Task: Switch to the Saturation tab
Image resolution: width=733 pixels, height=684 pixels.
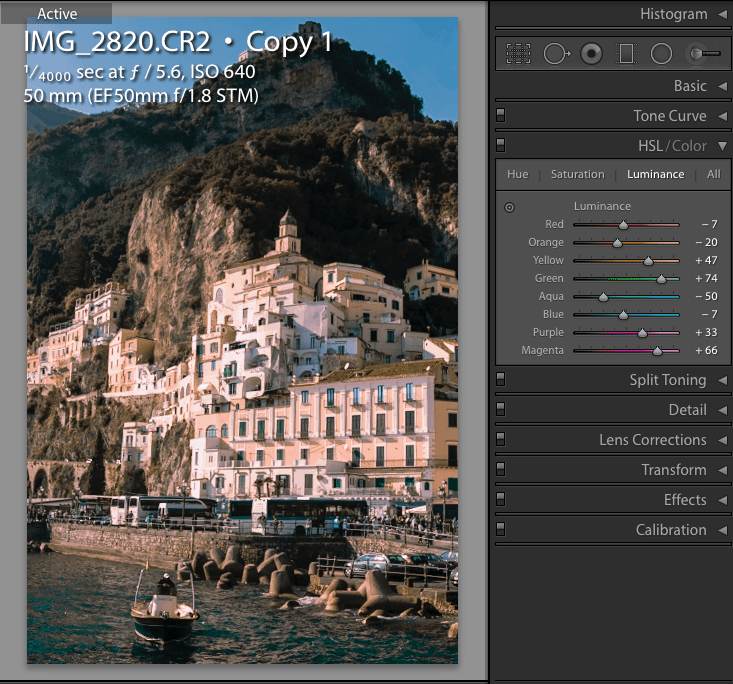Action: tap(577, 174)
